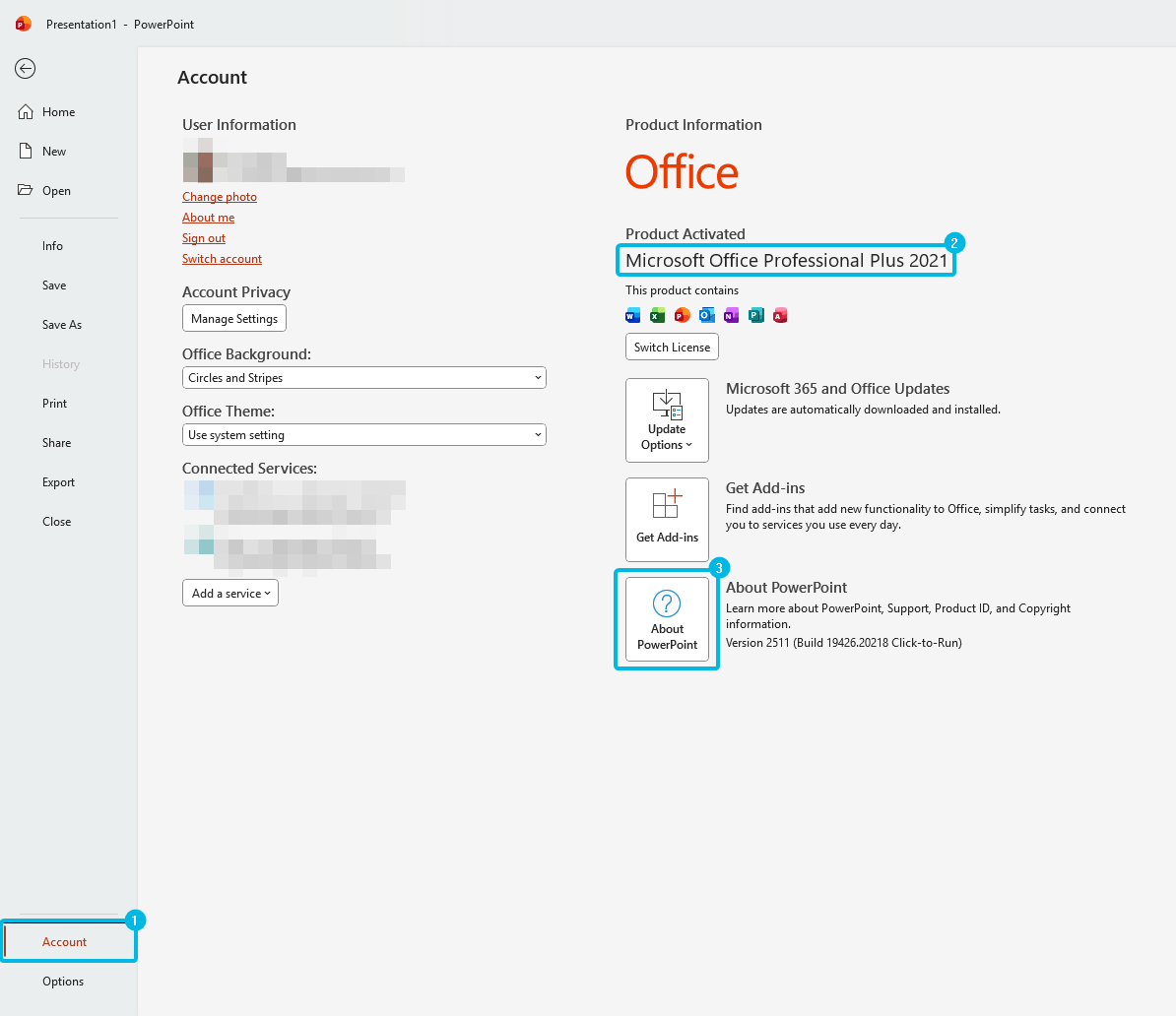
Task: Click the Home house icon
Action: [x=26, y=111]
